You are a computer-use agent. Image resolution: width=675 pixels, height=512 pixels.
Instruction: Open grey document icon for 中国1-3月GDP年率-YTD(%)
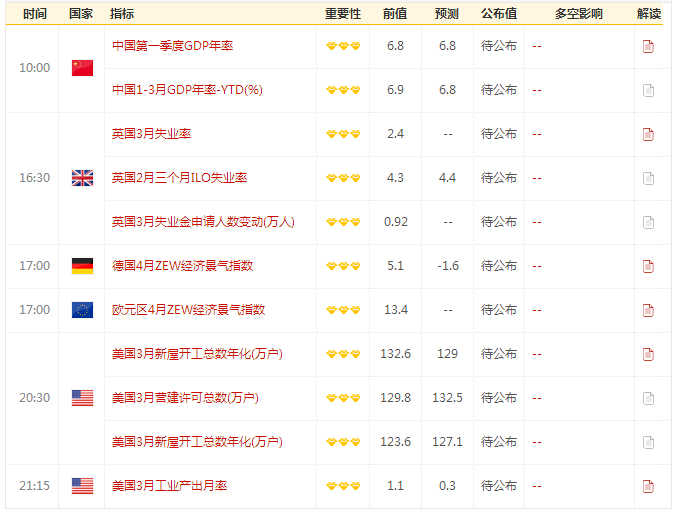click(x=648, y=90)
